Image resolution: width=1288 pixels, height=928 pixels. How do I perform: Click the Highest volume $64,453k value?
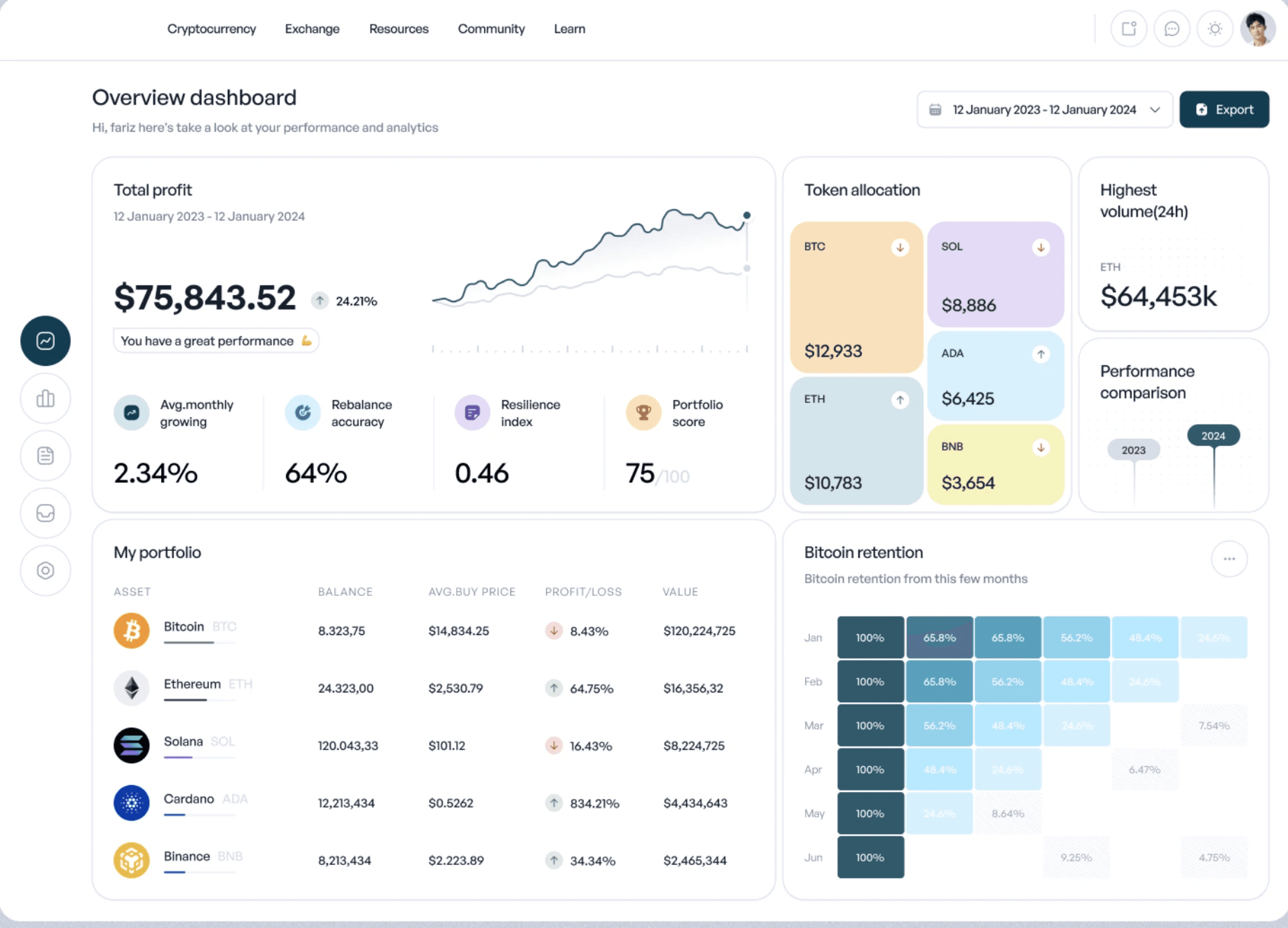coord(1158,296)
